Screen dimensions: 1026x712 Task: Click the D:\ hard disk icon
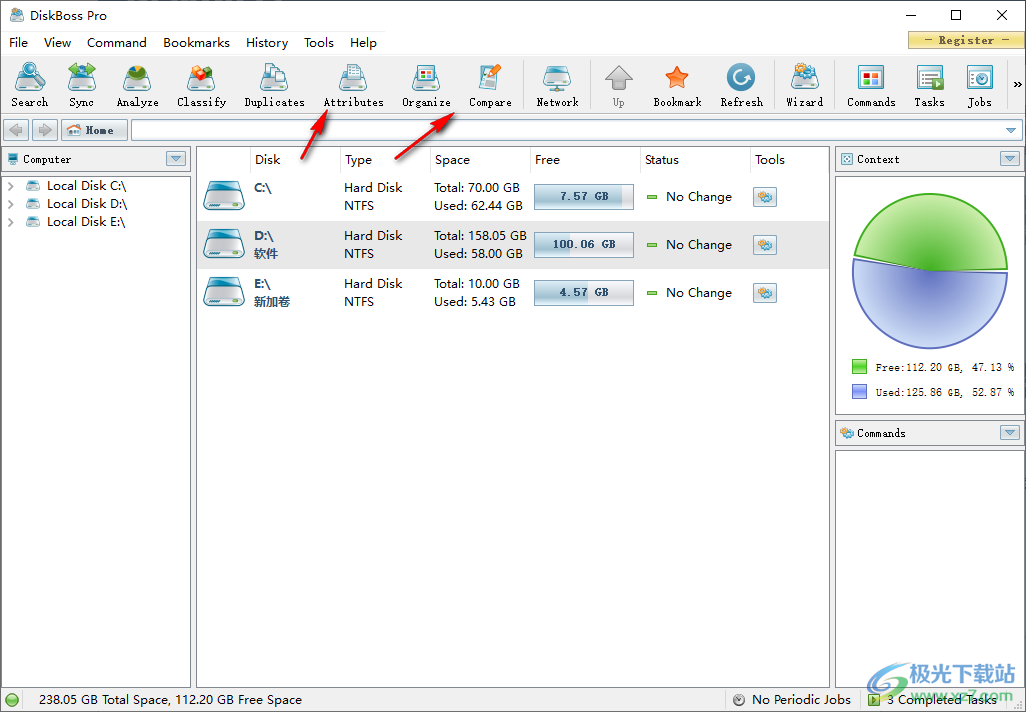point(224,244)
